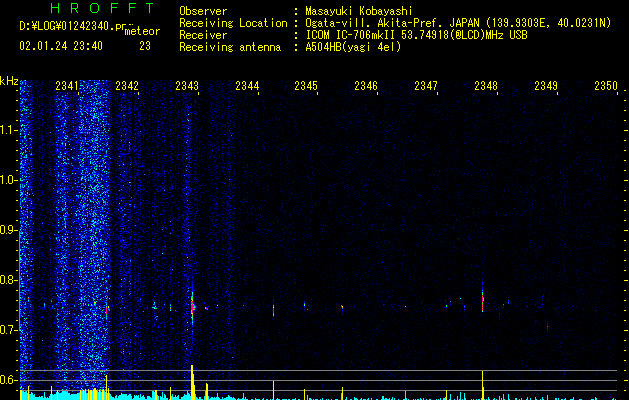The width and height of the screenshot is (629, 400).
Task: Click the 0.7 frequency axis label
Action: coord(9,330)
